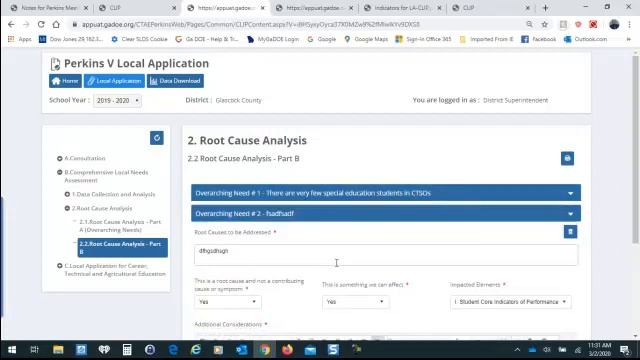Viewport: 640px width, 360px height.
Task: Open the Sign-In Office 365 bookmark
Action: coord(423,39)
